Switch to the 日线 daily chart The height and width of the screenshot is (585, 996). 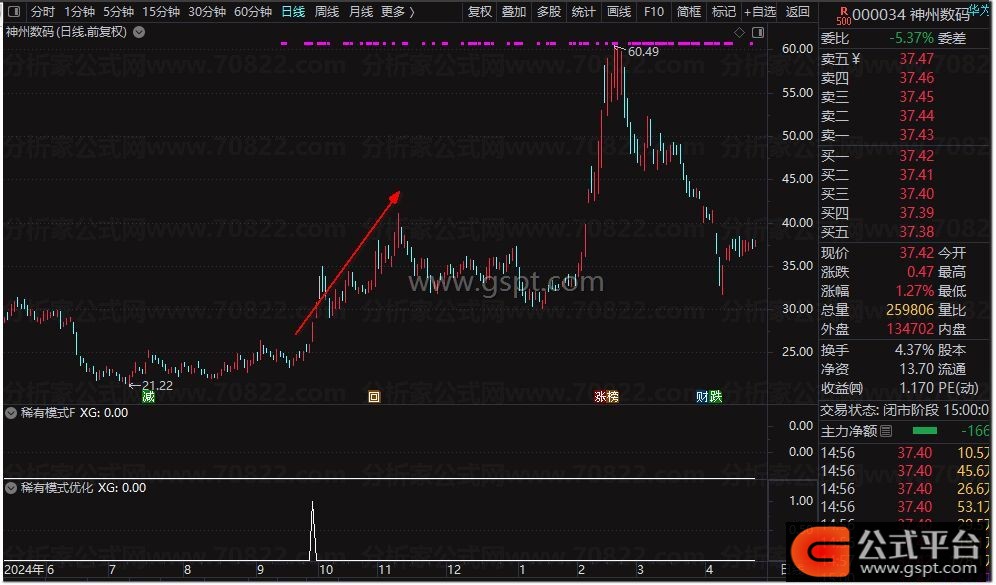pos(293,11)
